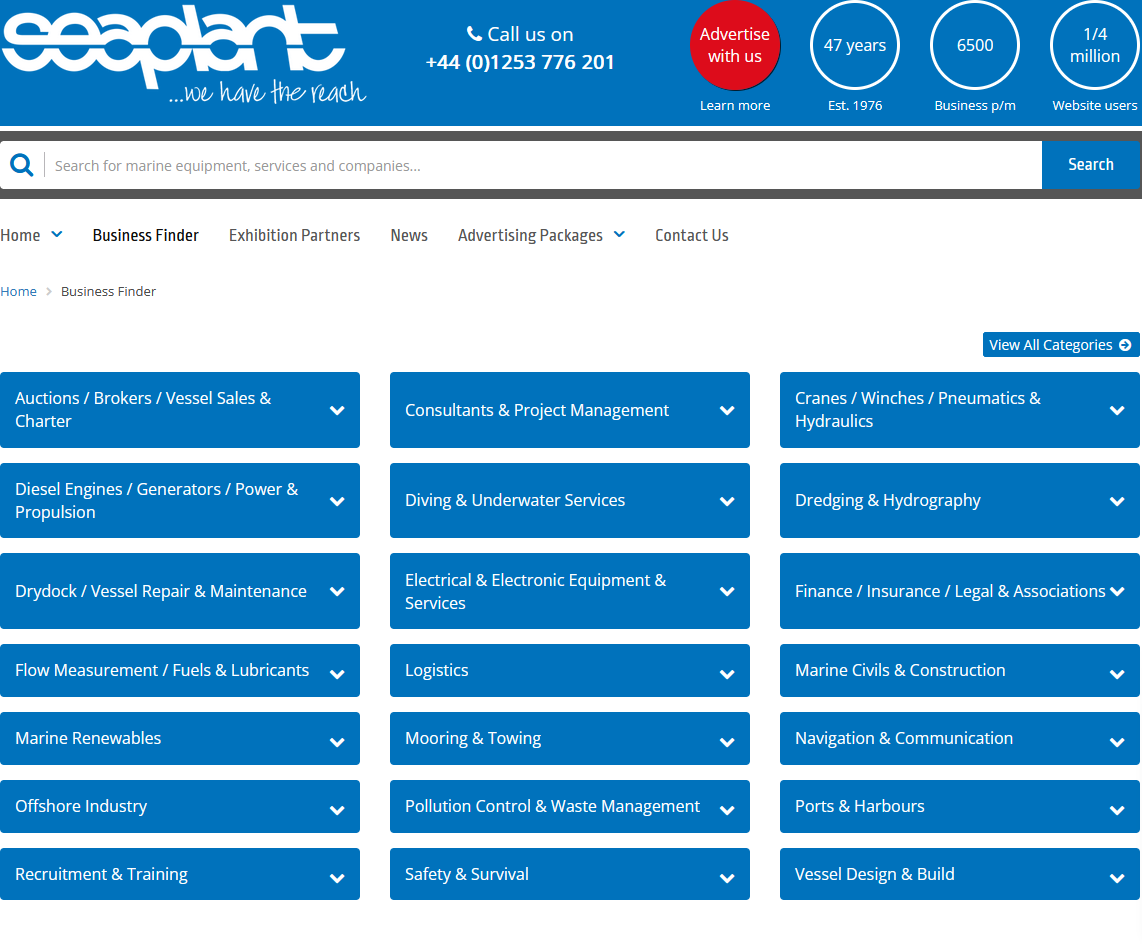Click the View All Categories button
Image resolution: width=1142 pixels, height=944 pixels.
point(1060,345)
